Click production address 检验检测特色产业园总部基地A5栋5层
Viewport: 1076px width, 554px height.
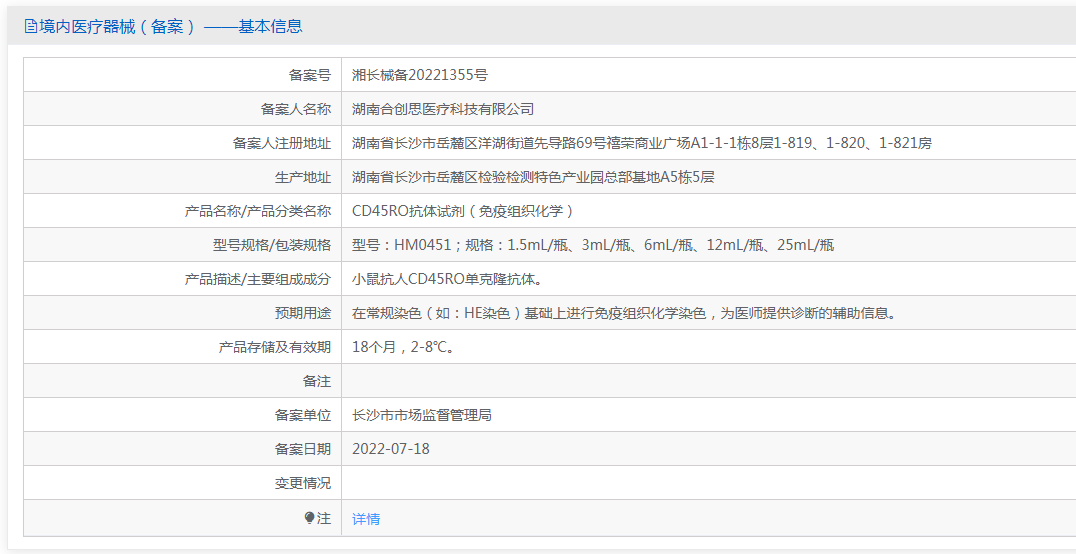(533, 178)
